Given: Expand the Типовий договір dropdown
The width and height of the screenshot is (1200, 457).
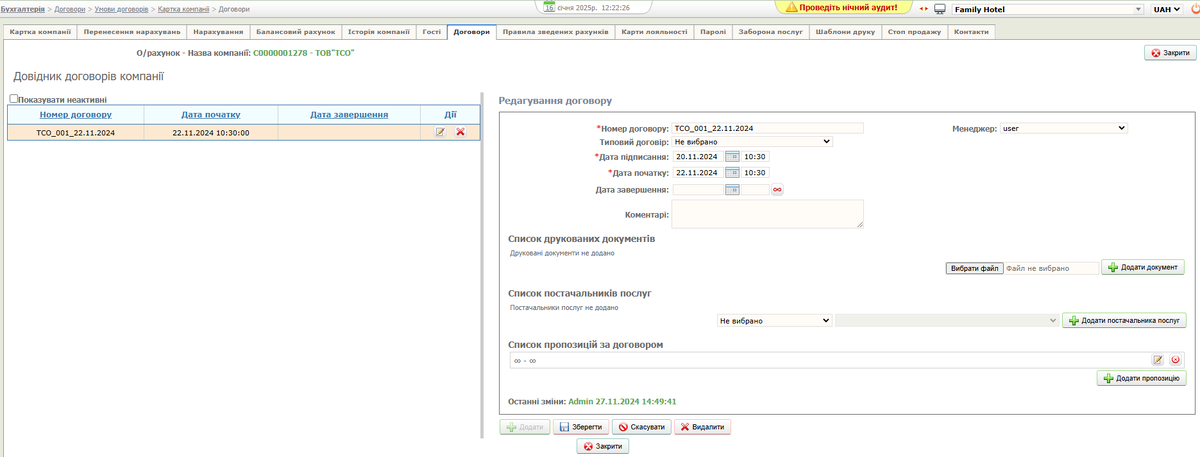Looking at the screenshot, I should click(x=752, y=142).
